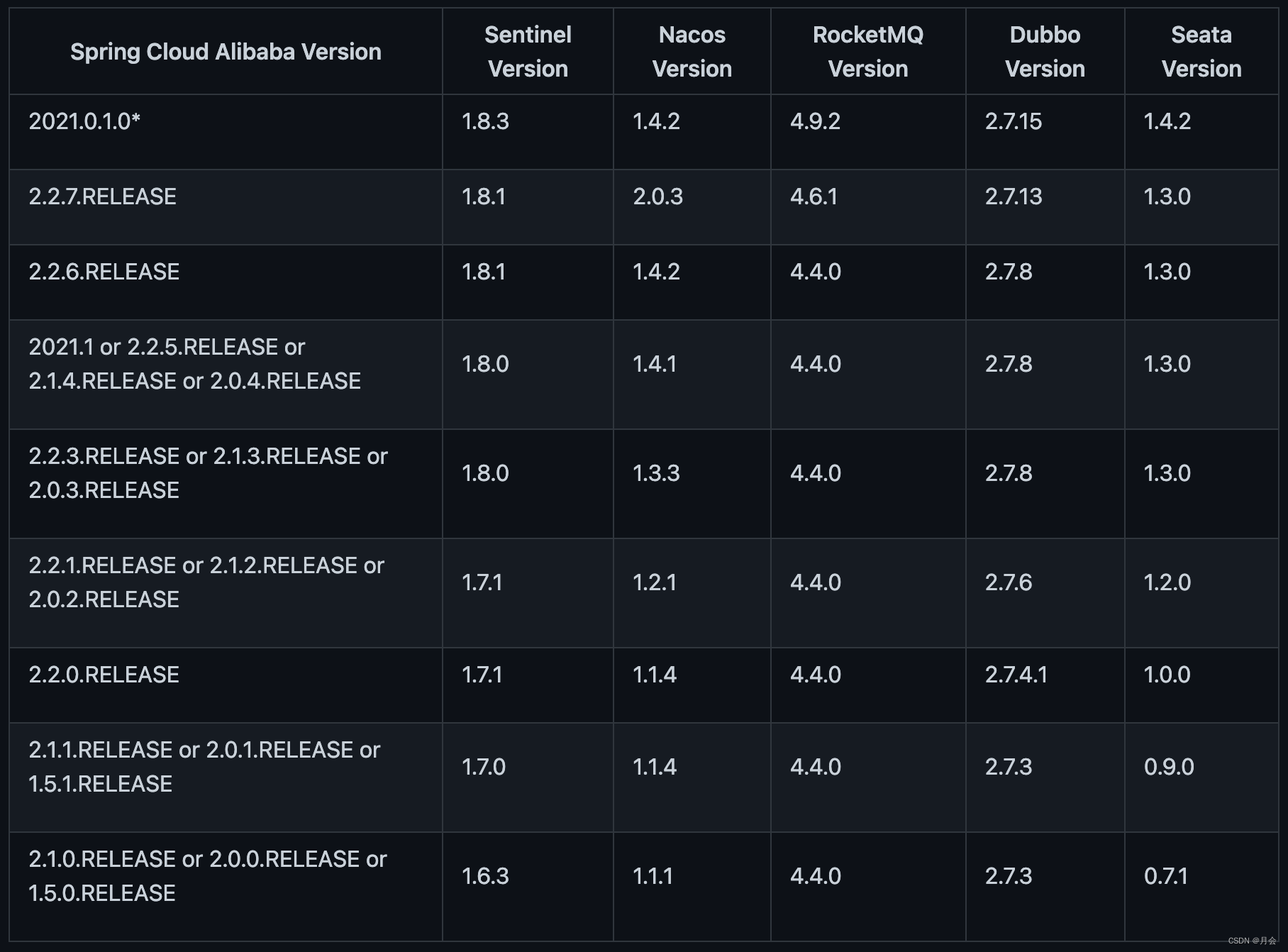Screen dimensions: 1288x952
Task: Click Nacos version 2.0.3 cell
Action: (x=657, y=197)
